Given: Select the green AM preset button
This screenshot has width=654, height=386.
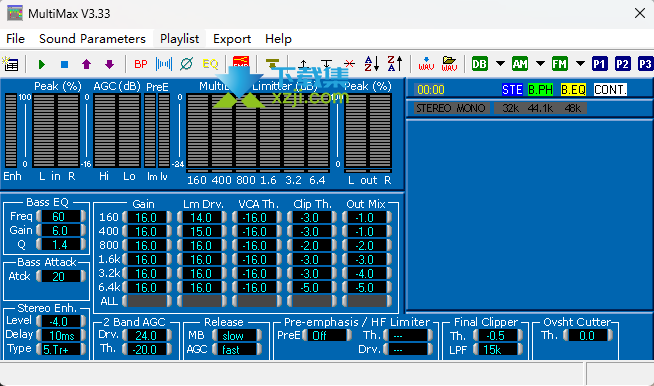Looking at the screenshot, I should 520,64.
